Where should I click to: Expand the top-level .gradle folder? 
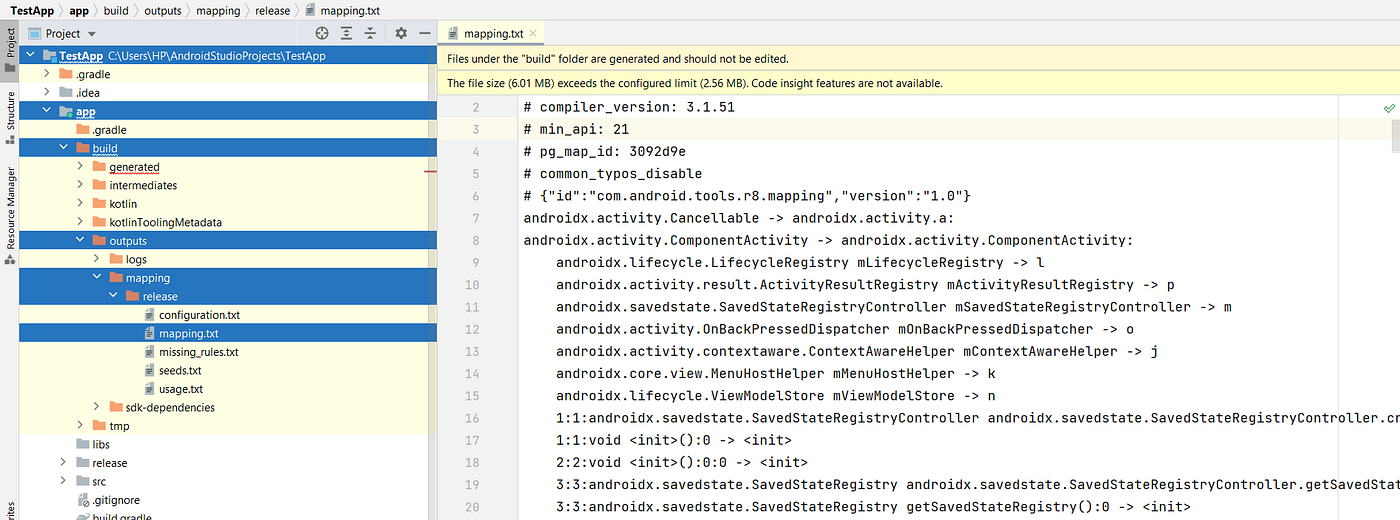pyautogui.click(x=47, y=74)
